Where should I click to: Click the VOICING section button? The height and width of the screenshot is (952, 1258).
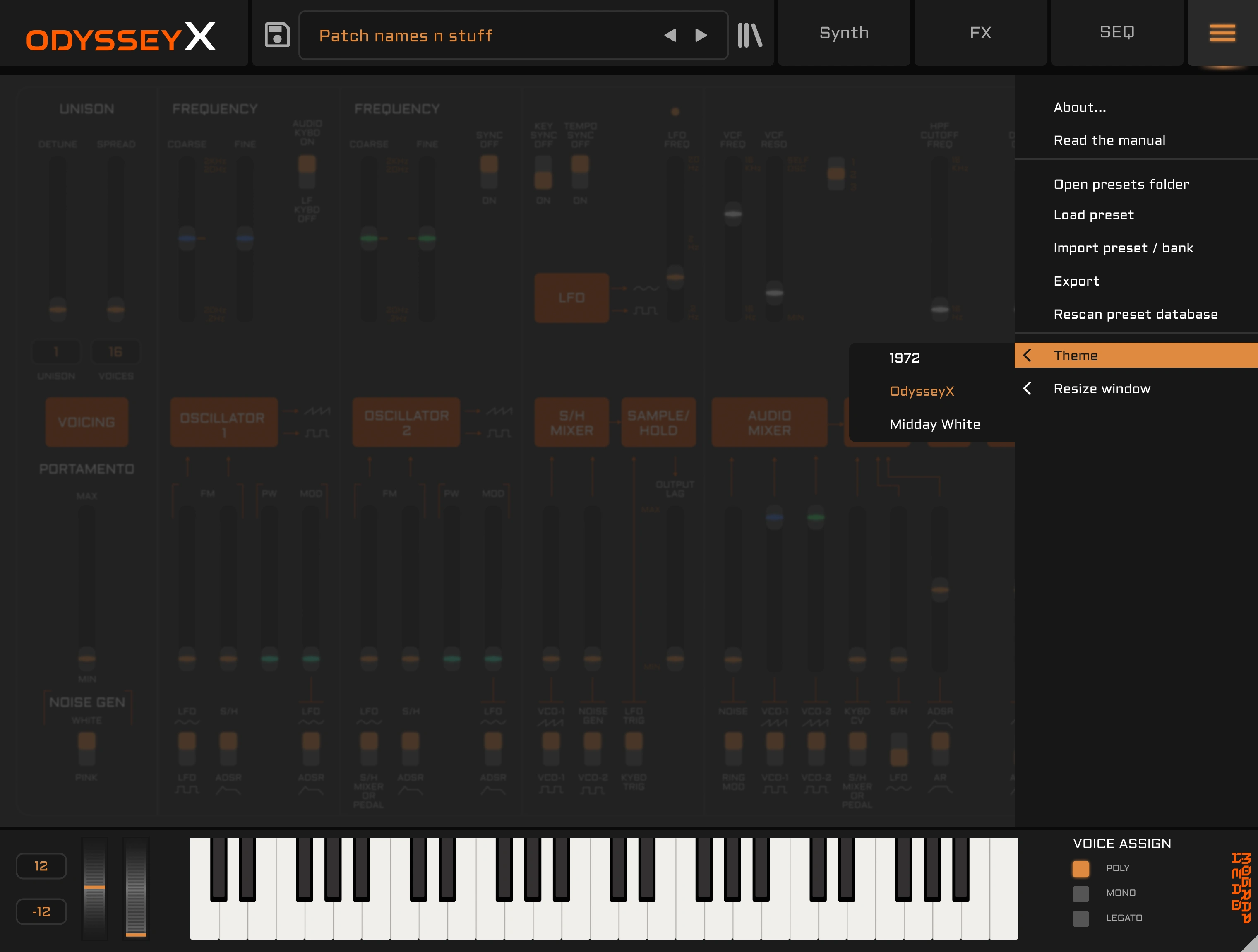(86, 422)
